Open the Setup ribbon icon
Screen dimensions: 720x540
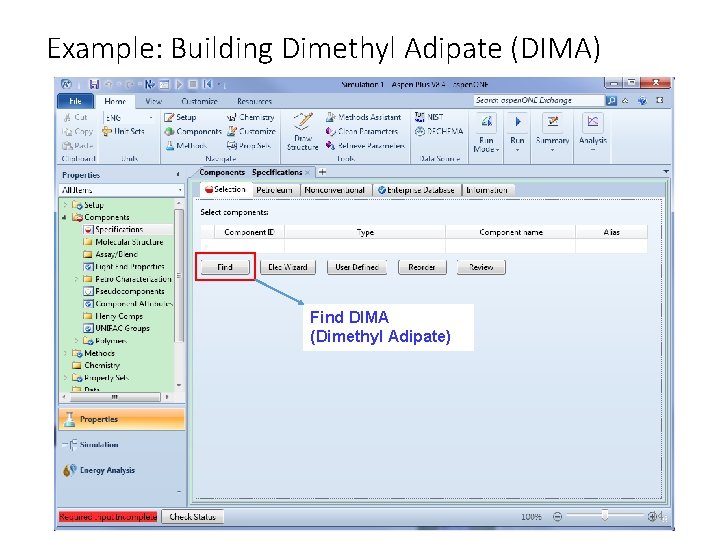pyautogui.click(x=180, y=118)
